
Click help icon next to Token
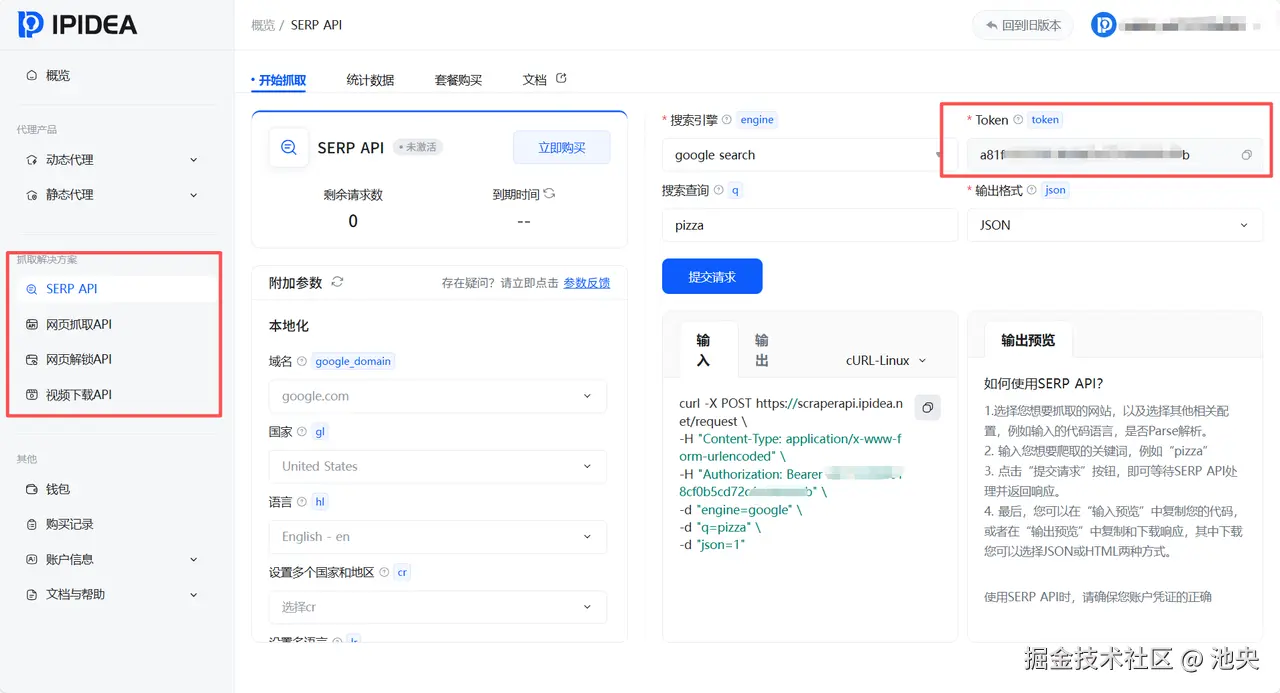pyautogui.click(x=1018, y=119)
